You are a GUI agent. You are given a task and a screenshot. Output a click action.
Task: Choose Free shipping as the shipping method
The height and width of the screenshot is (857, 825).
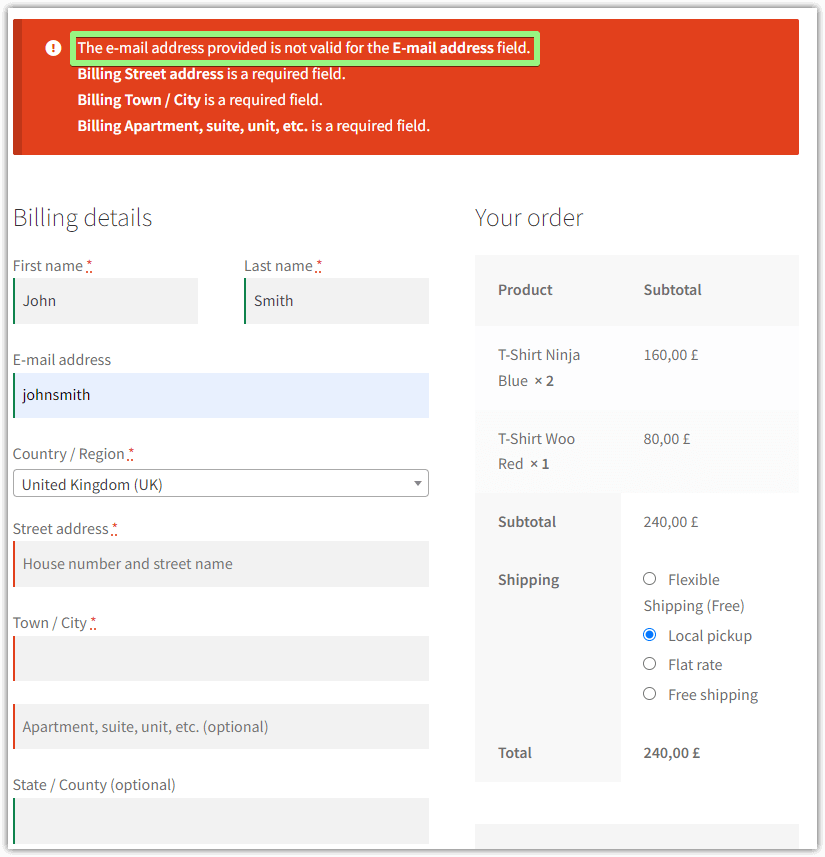[649, 693]
